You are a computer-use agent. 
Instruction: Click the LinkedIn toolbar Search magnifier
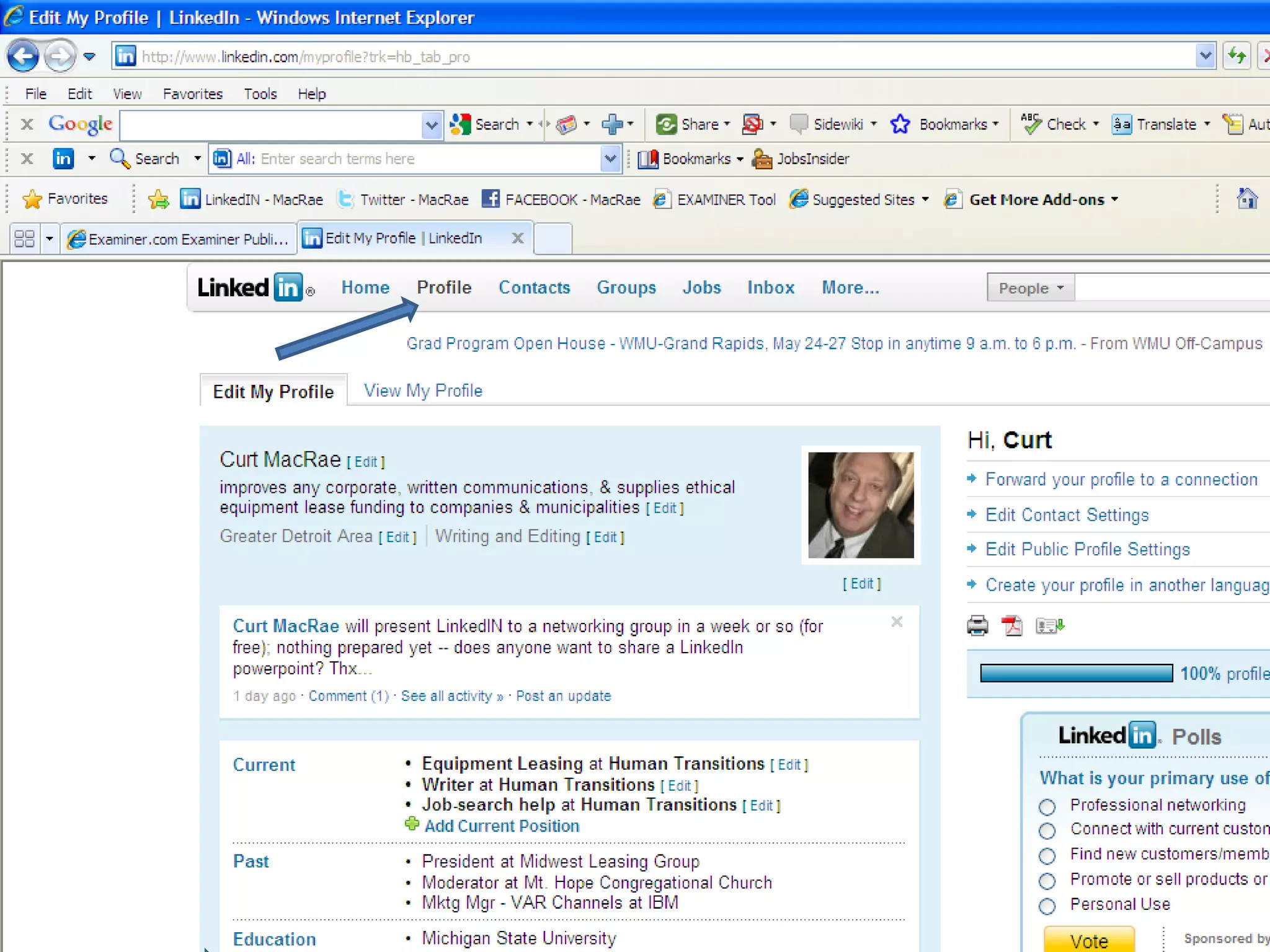point(120,159)
